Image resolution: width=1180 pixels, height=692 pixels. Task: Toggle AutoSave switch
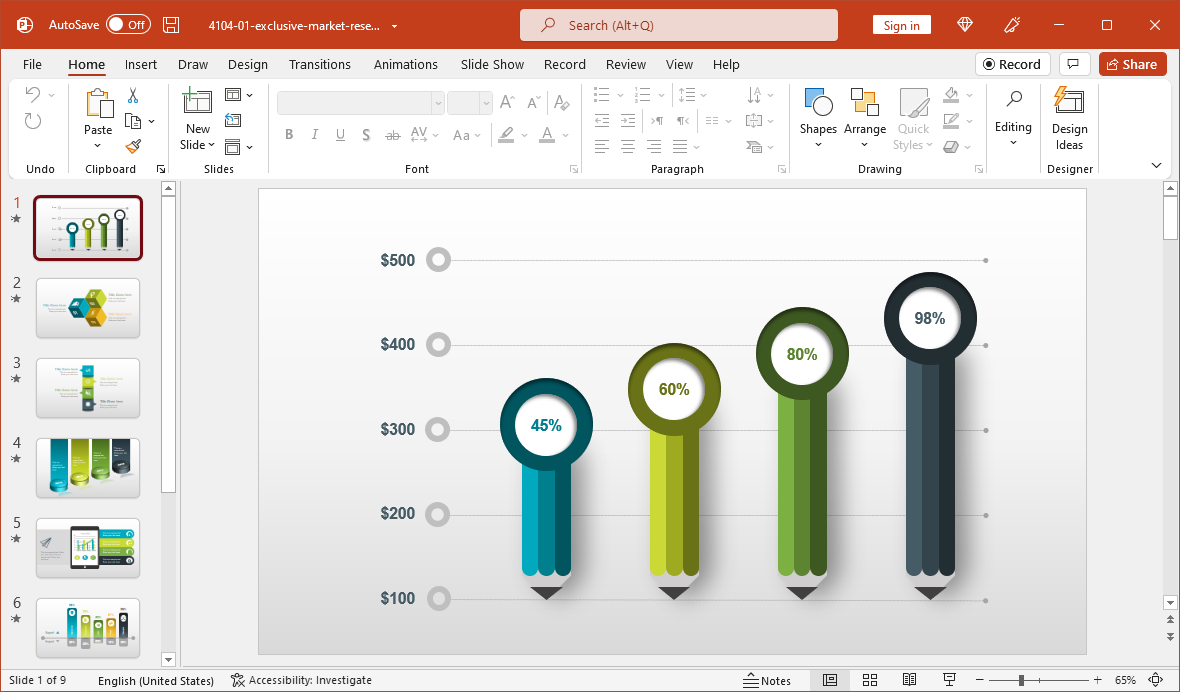[128, 25]
